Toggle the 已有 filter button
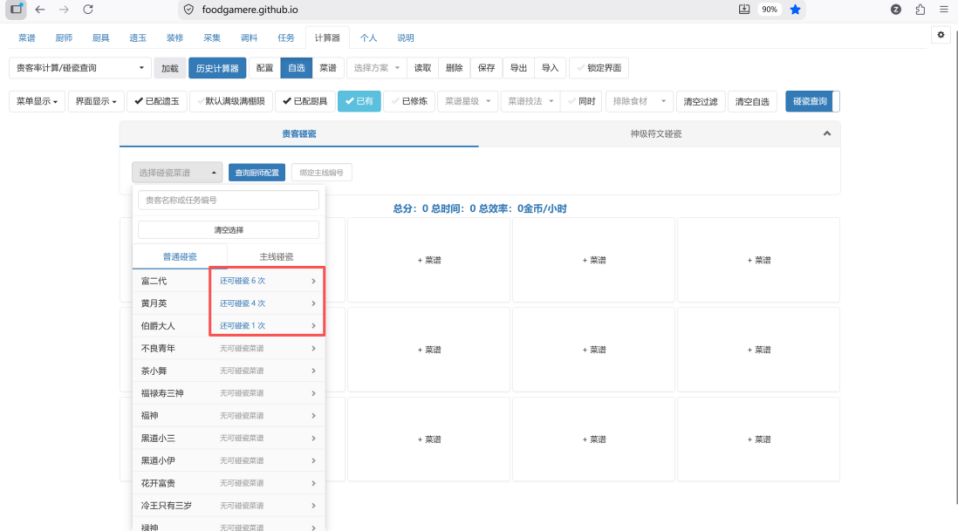The image size is (959, 532). pyautogui.click(x=359, y=102)
